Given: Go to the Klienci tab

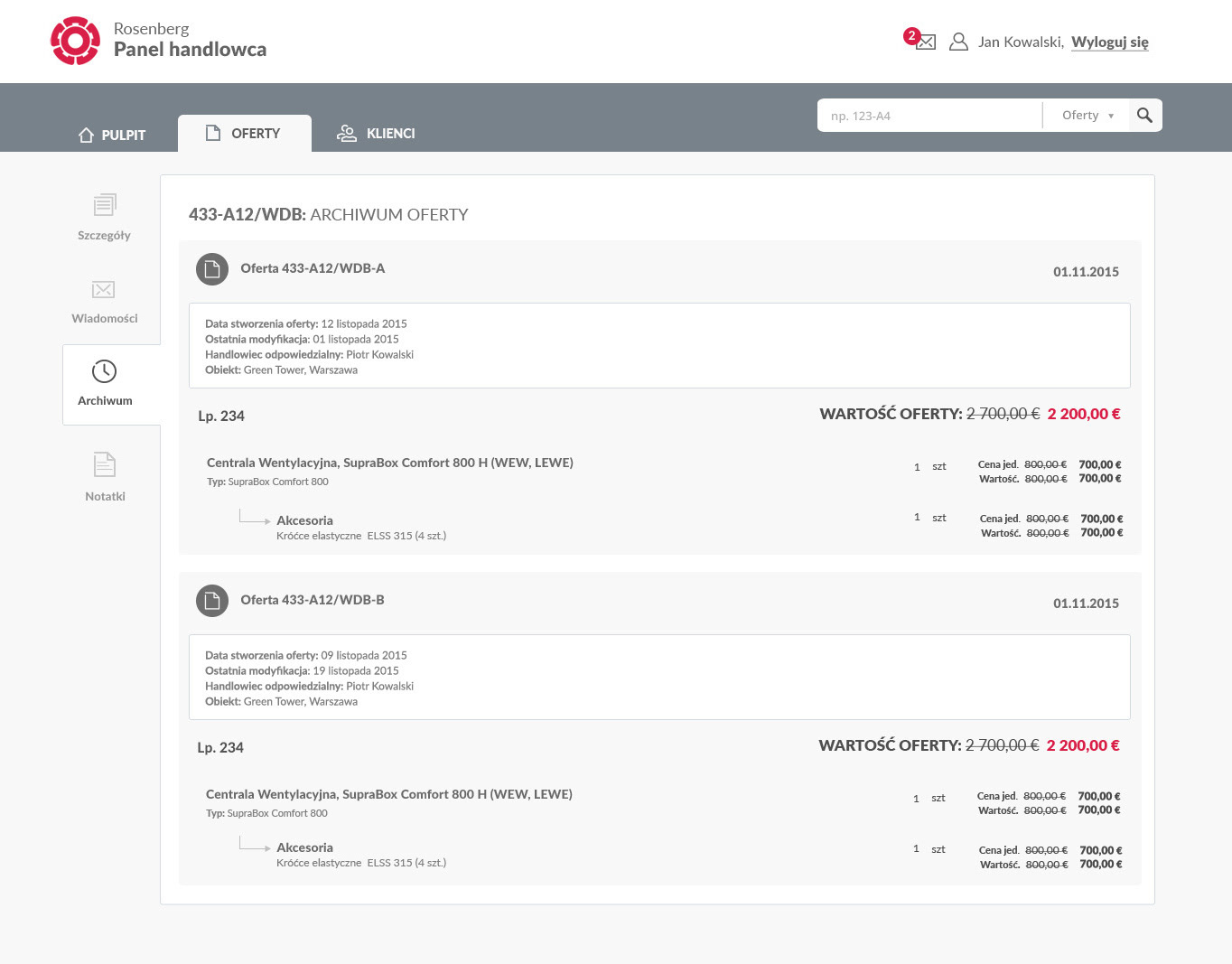Looking at the screenshot, I should tap(376, 134).
